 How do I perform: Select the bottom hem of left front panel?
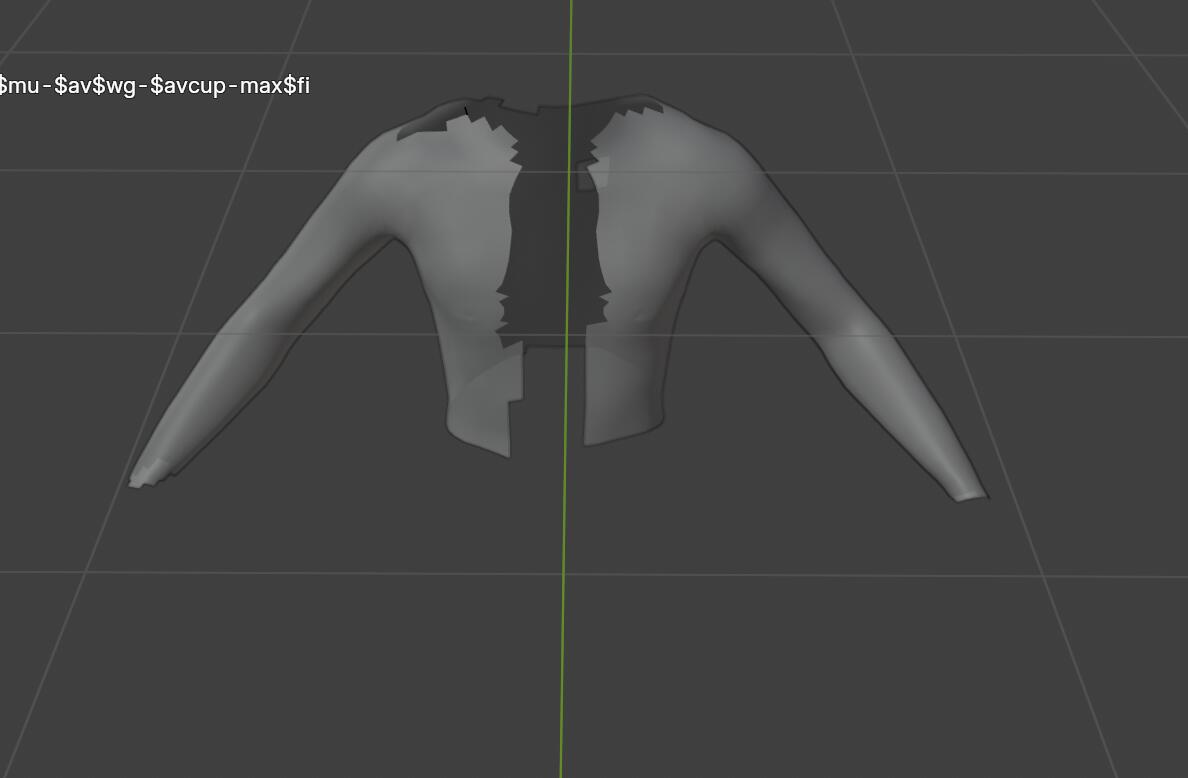pyautogui.click(x=480, y=438)
